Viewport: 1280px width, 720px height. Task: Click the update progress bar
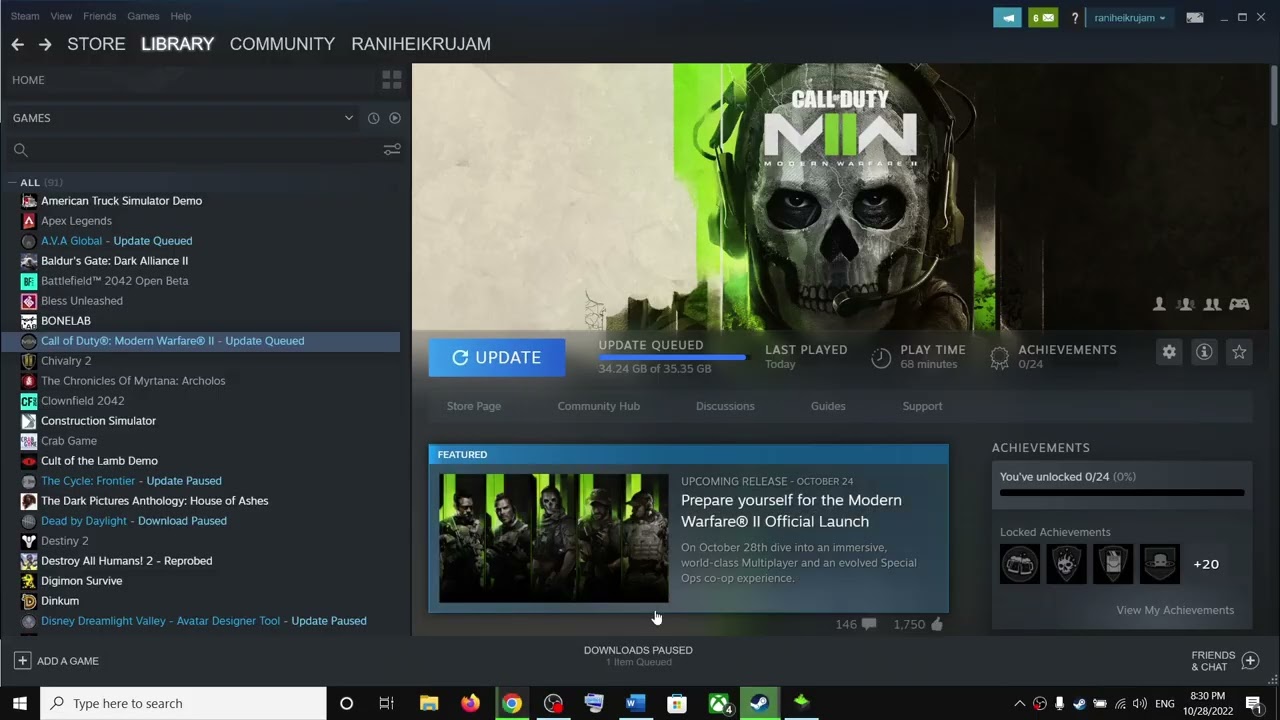673,357
